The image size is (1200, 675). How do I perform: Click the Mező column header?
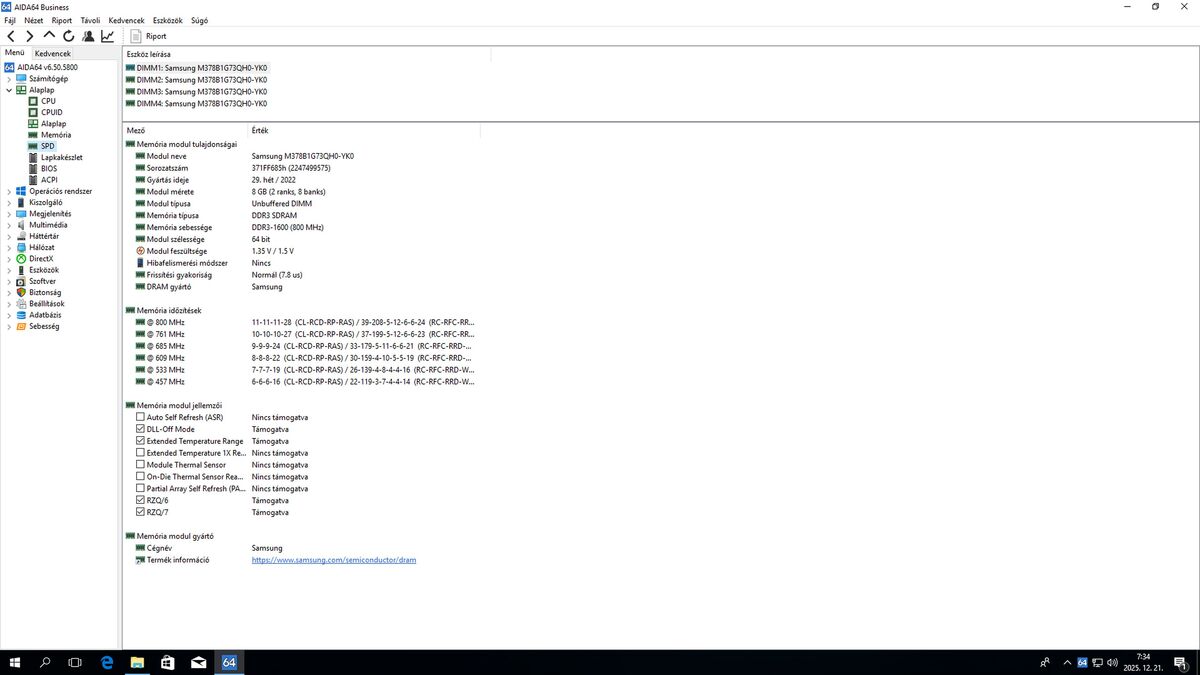(x=185, y=130)
